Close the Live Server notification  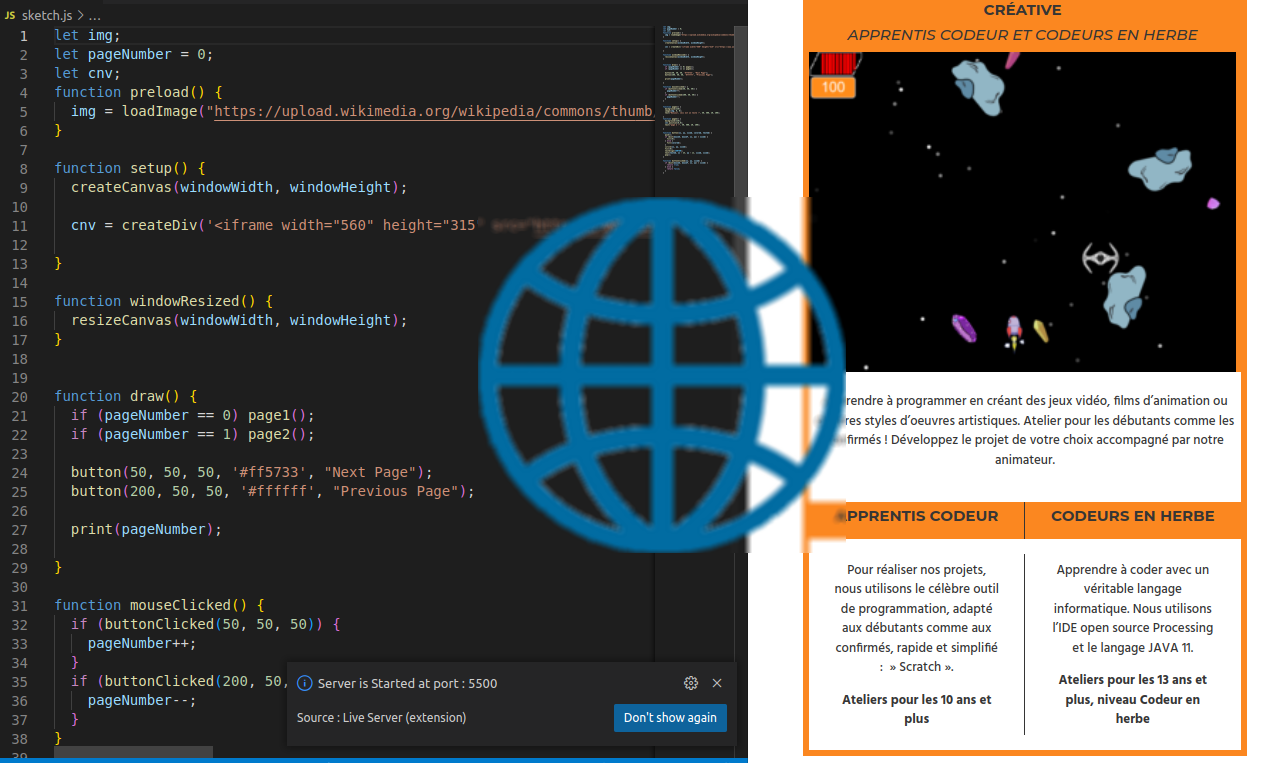(717, 683)
